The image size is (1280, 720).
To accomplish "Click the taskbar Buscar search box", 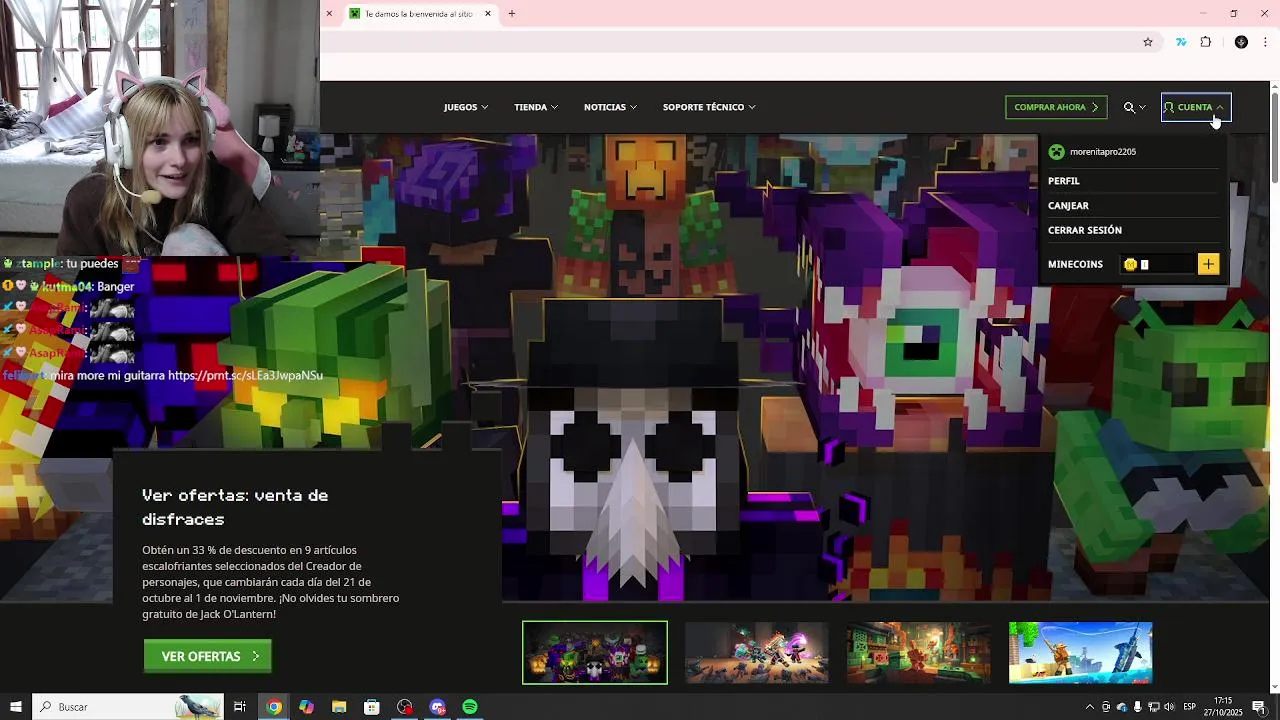I will 128,707.
